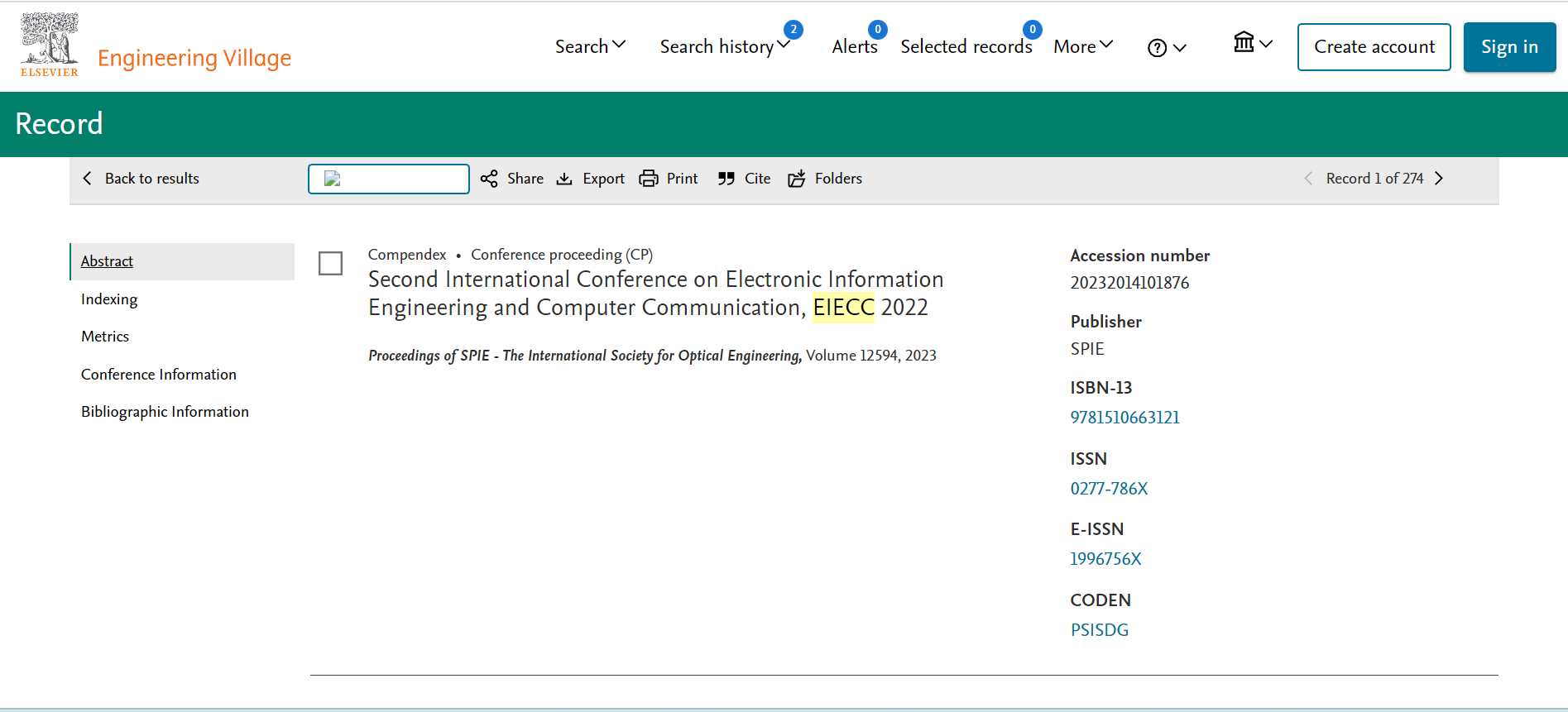Open the Alerts page
Image resolution: width=1568 pixels, height=712 pixels.
[855, 46]
